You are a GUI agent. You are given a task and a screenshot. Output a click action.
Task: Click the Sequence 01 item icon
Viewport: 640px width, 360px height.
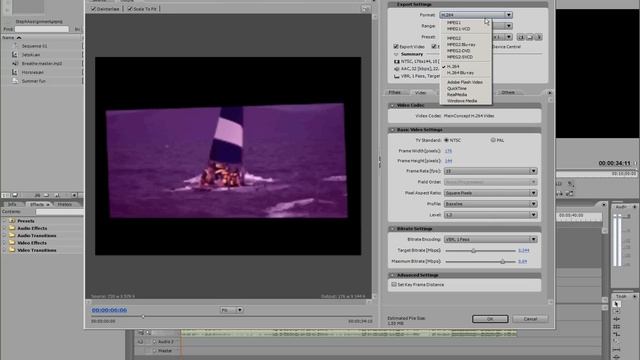point(15,46)
